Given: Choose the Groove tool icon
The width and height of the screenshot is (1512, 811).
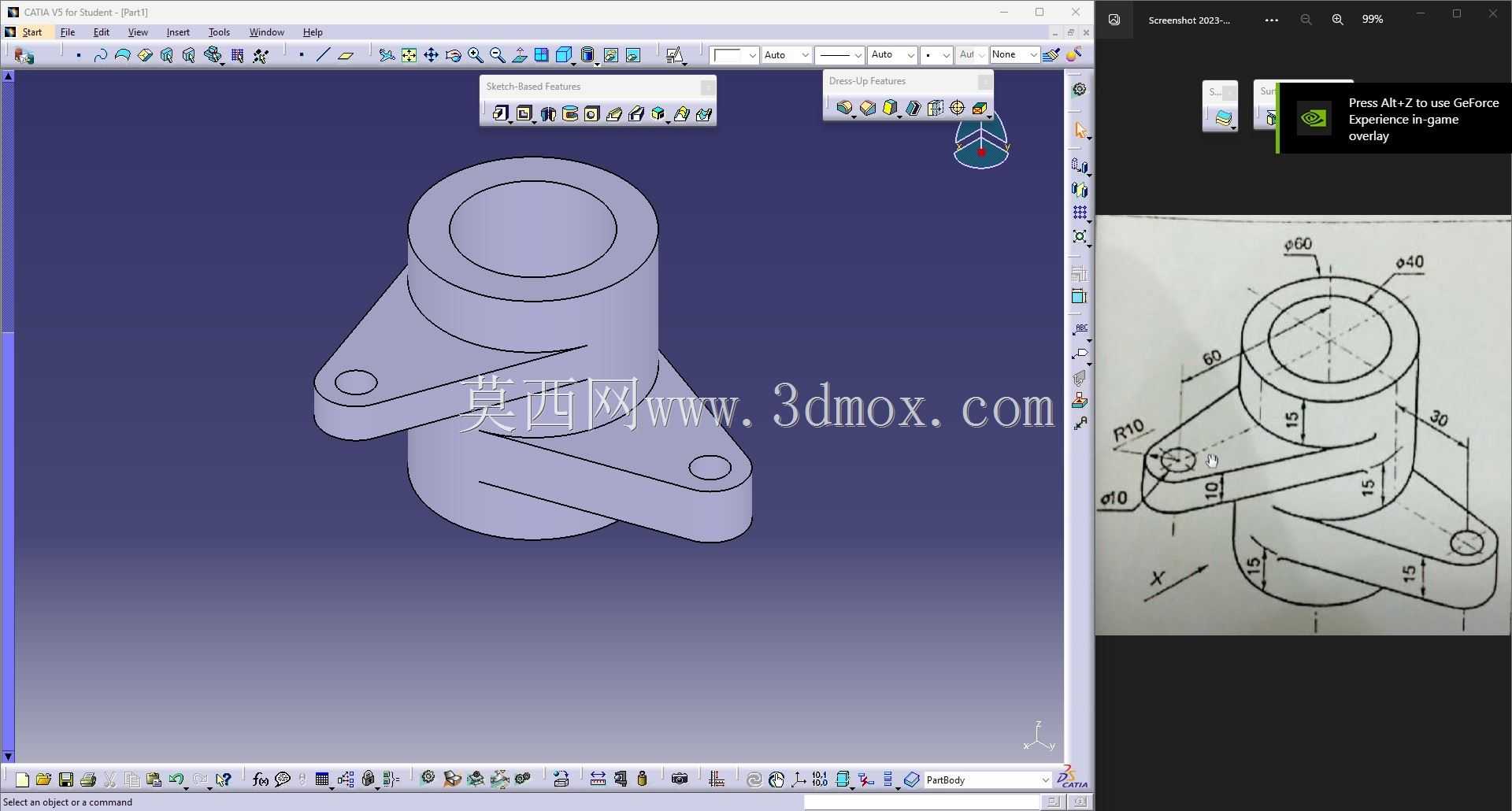Looking at the screenshot, I should coord(570,114).
